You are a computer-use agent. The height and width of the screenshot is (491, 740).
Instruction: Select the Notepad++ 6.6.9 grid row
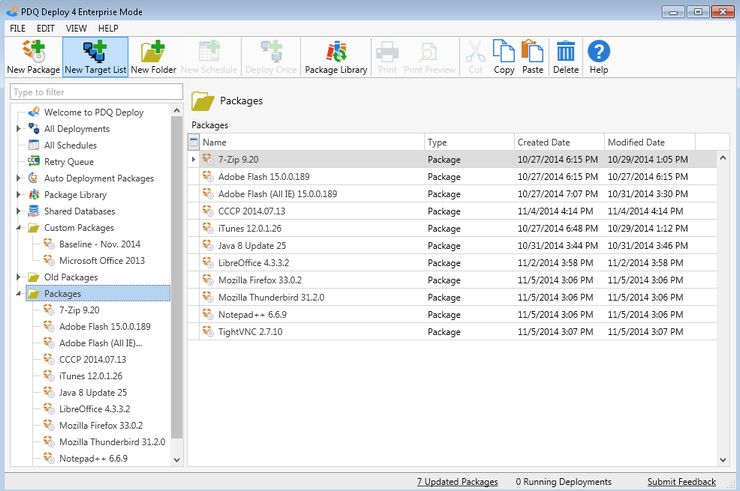[452, 314]
